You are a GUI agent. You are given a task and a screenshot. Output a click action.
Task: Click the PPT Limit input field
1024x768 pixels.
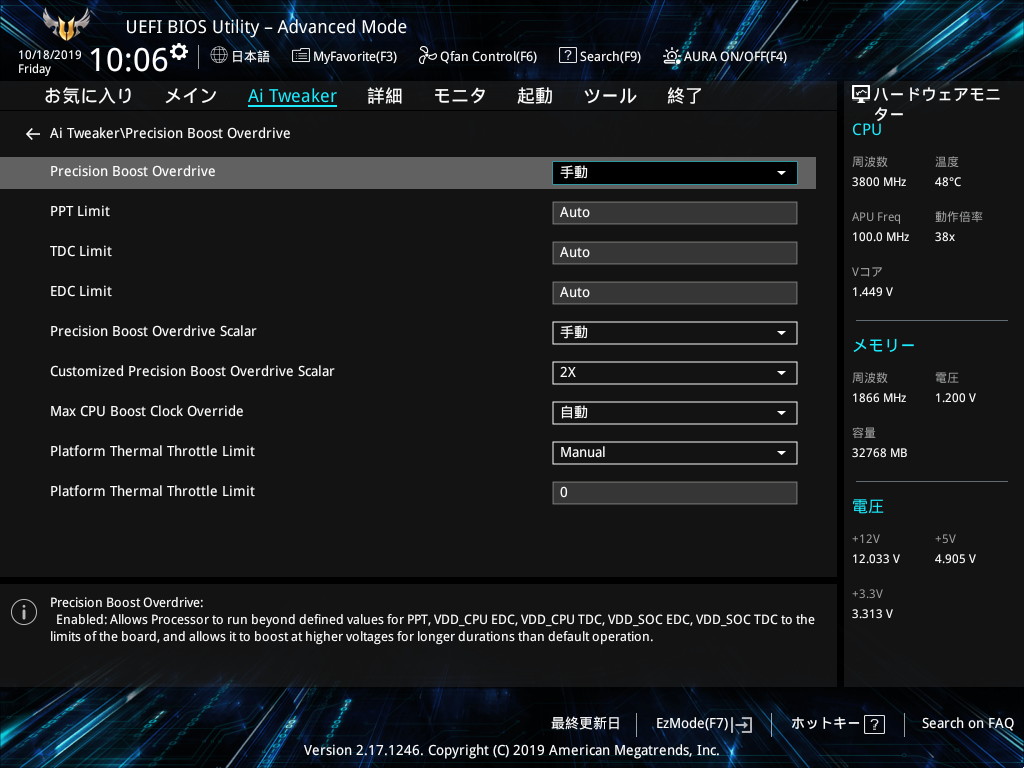point(675,213)
